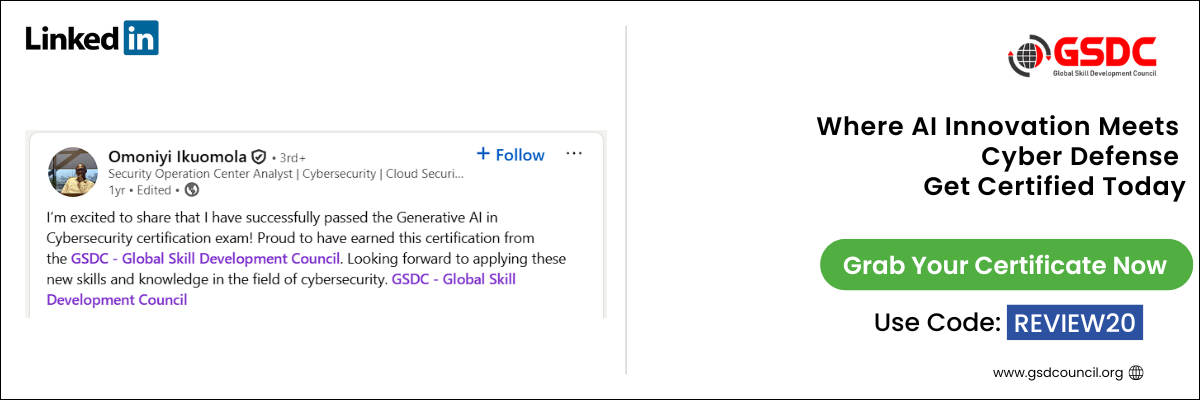The height and width of the screenshot is (400, 1200).
Task: Click the GSDC globe logo icon
Action: [x=1028, y=55]
